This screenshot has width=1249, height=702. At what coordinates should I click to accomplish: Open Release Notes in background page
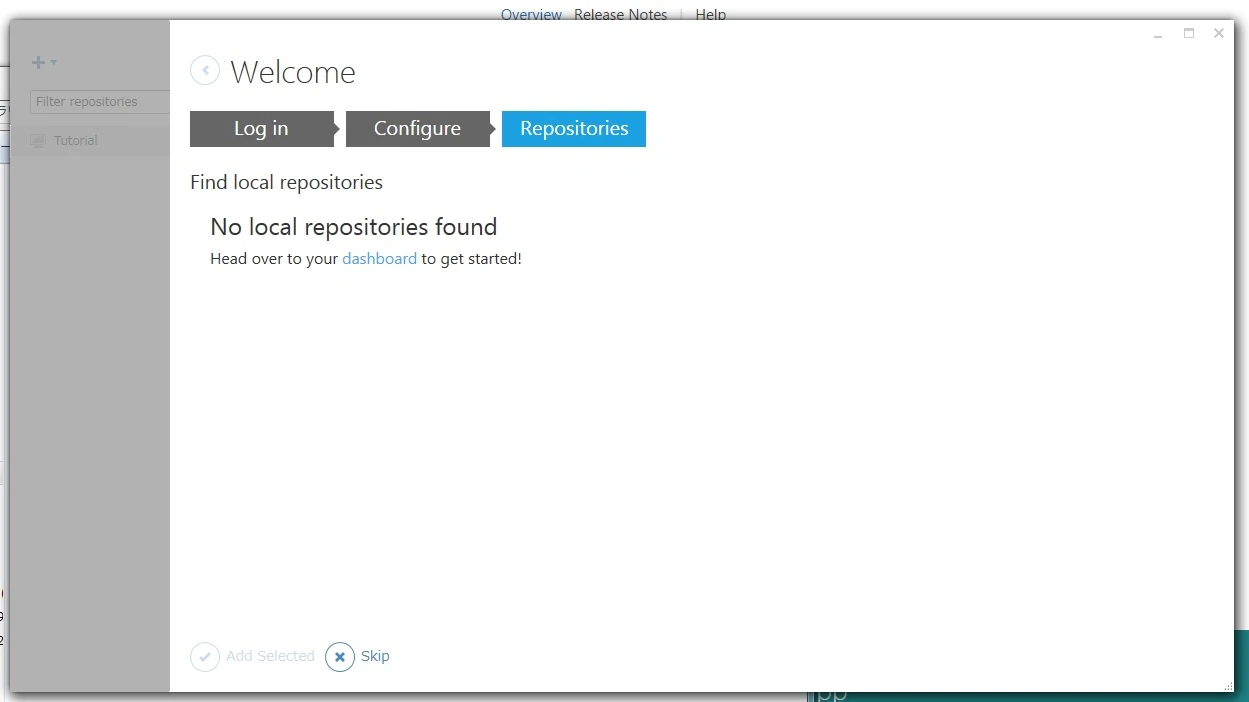pos(620,15)
